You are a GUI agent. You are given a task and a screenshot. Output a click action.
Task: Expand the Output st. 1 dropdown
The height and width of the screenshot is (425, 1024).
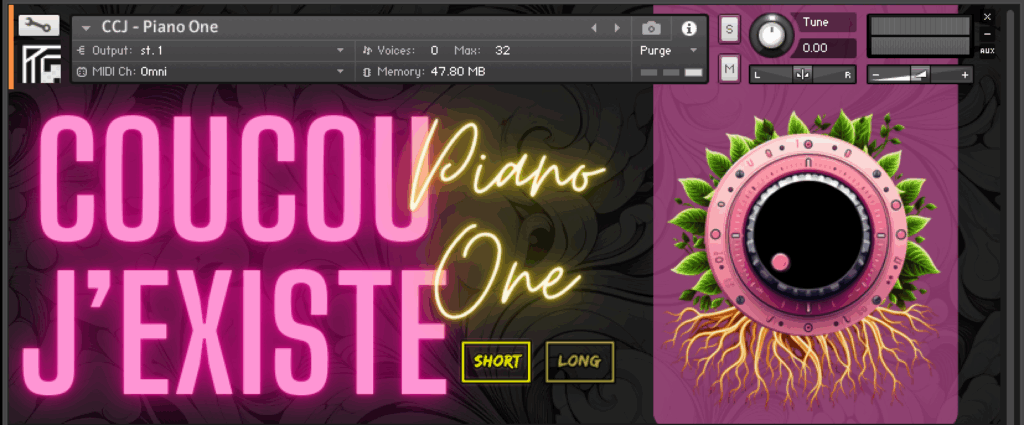(x=340, y=50)
